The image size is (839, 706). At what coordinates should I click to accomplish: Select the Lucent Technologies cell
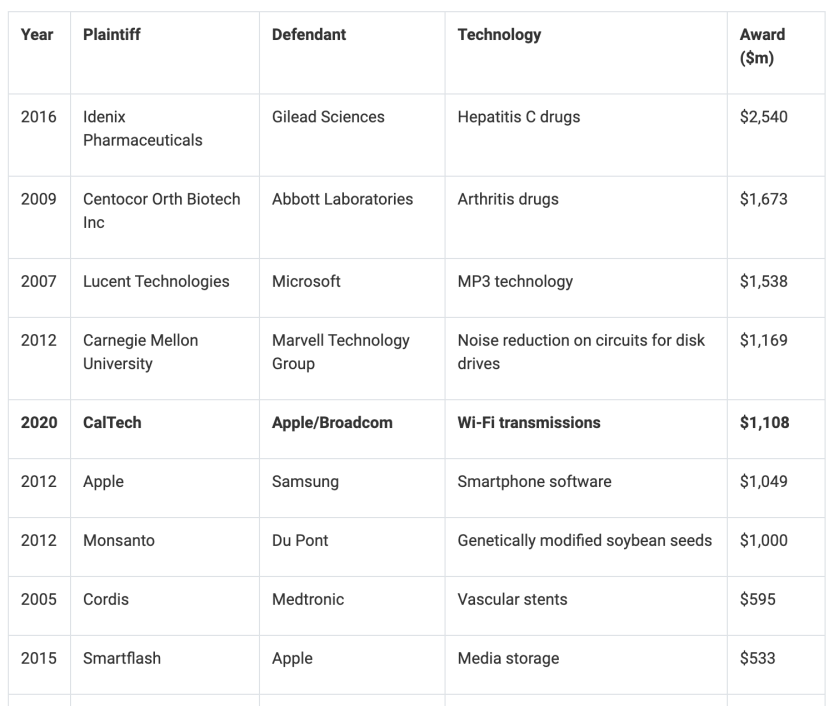(156, 282)
